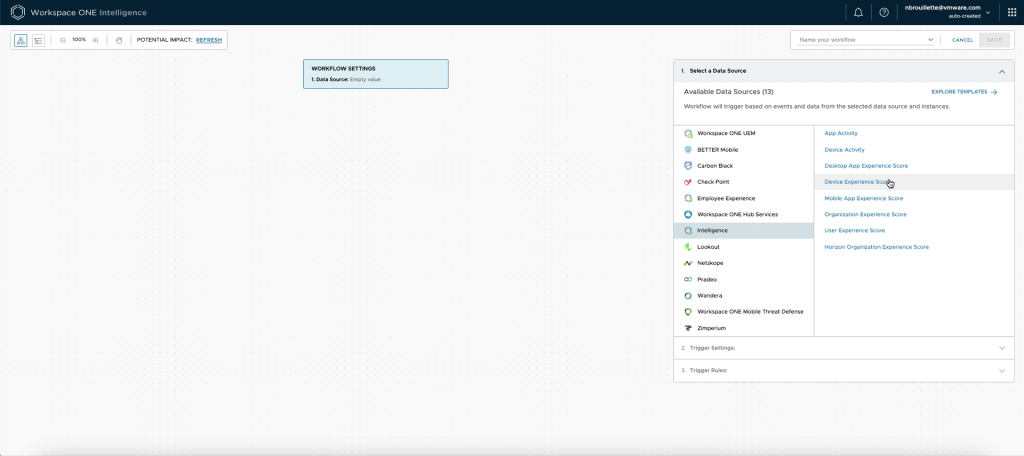1024x456 pixels.
Task: Select Organization Experience Score
Action: pyautogui.click(x=865, y=214)
